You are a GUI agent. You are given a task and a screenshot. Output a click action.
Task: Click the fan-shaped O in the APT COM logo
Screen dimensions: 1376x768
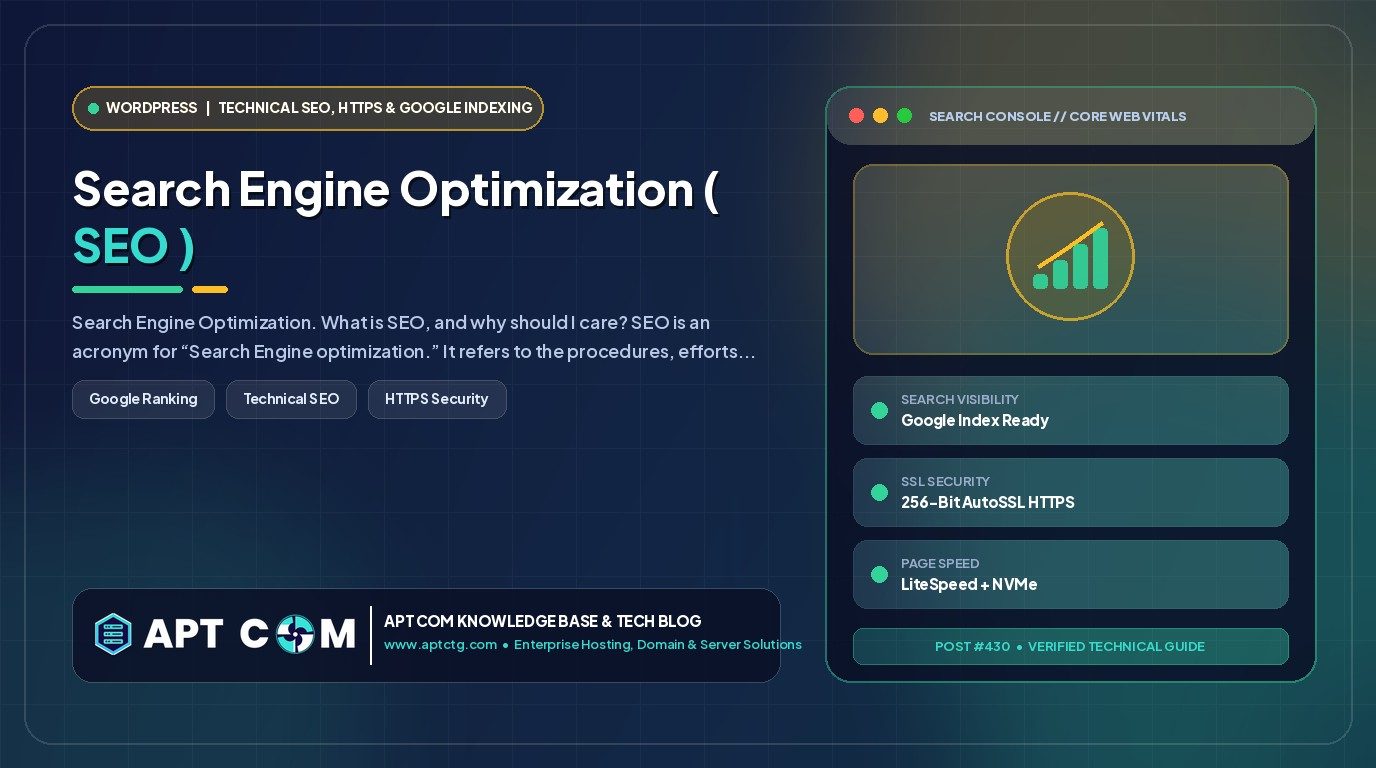pyautogui.click(x=296, y=633)
